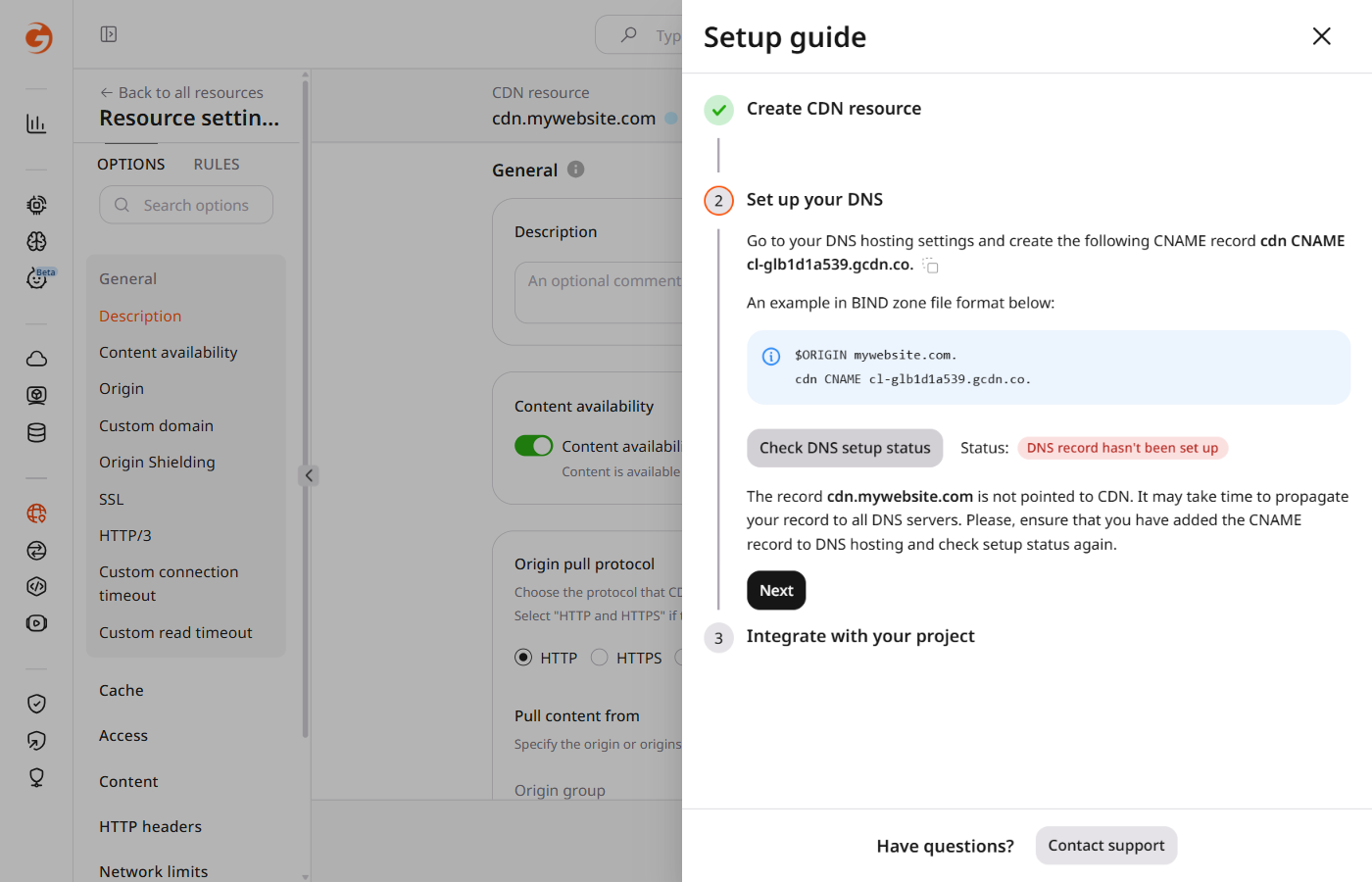Select HTTP/3 option
Image resolution: width=1372 pixels, height=882 pixels.
124,535
